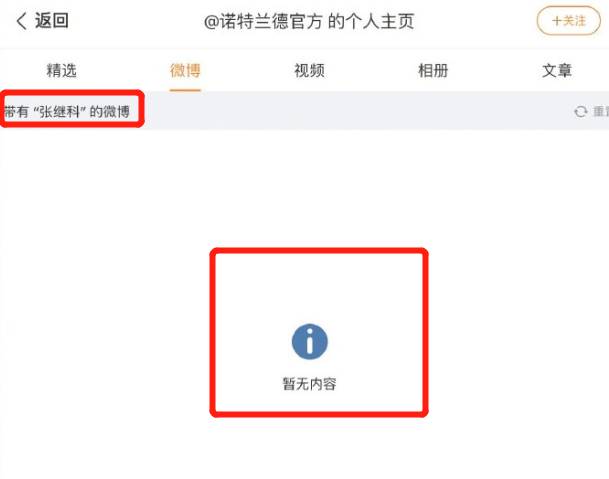Click the “张继科” keyword in filter
Screen dimensions: 609x479
tap(59, 111)
